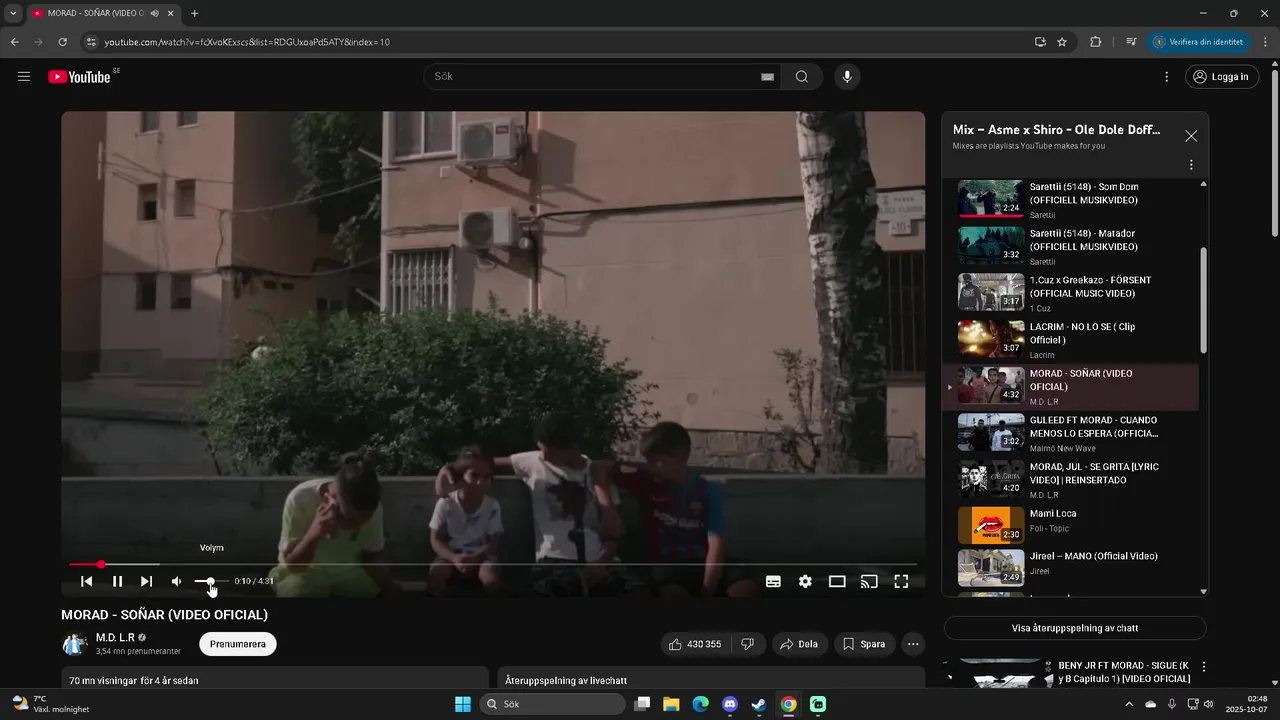Subscribe with Prenumerera button

tap(238, 644)
